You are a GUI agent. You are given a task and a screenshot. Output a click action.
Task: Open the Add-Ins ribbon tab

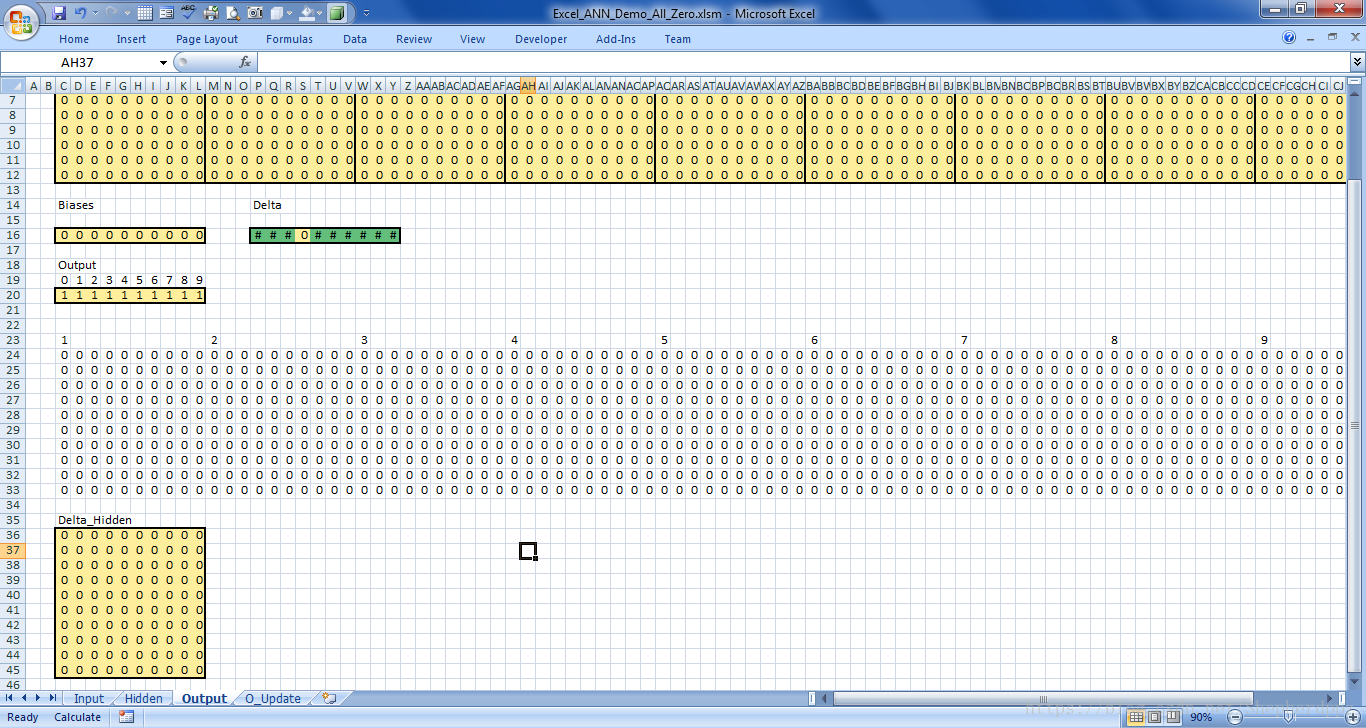pyautogui.click(x=616, y=39)
